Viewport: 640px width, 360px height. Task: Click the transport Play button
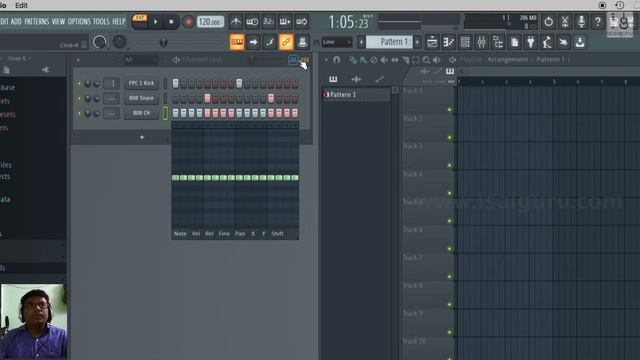(156, 22)
